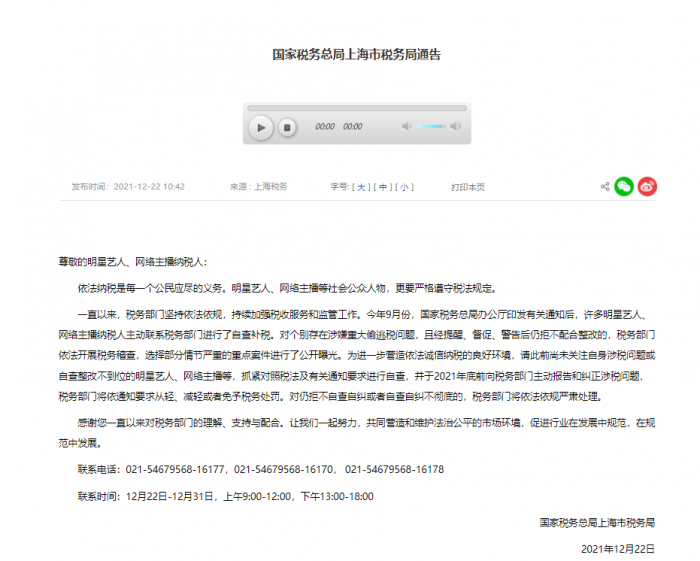Click the mute speaker icon in player
This screenshot has width=700, height=561.
coord(406,126)
